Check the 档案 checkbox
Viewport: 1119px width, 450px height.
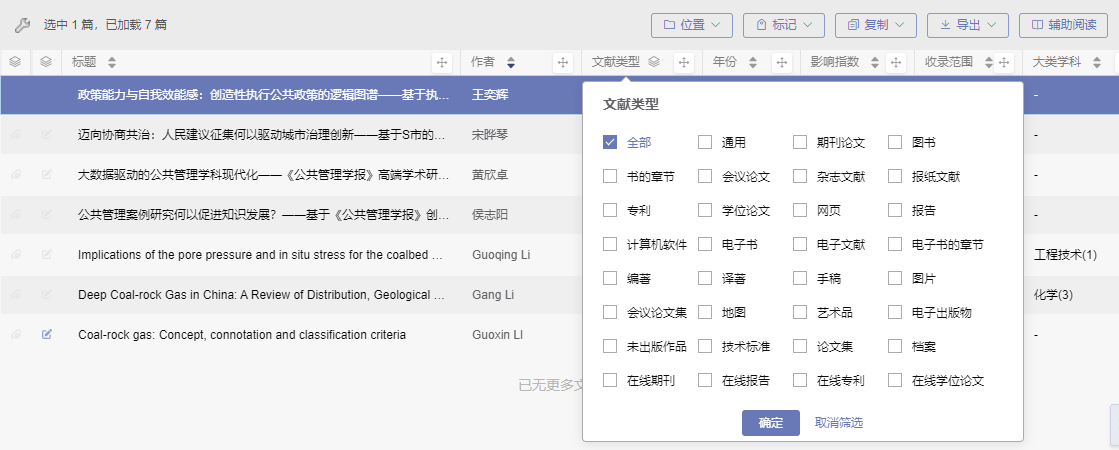click(895, 347)
